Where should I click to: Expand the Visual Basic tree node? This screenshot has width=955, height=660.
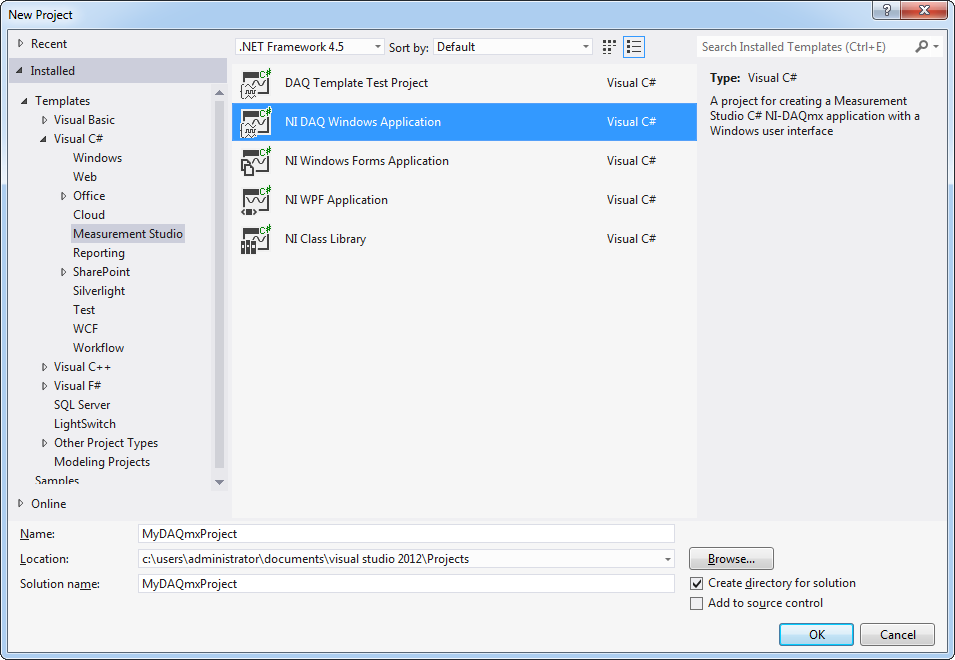[45, 120]
